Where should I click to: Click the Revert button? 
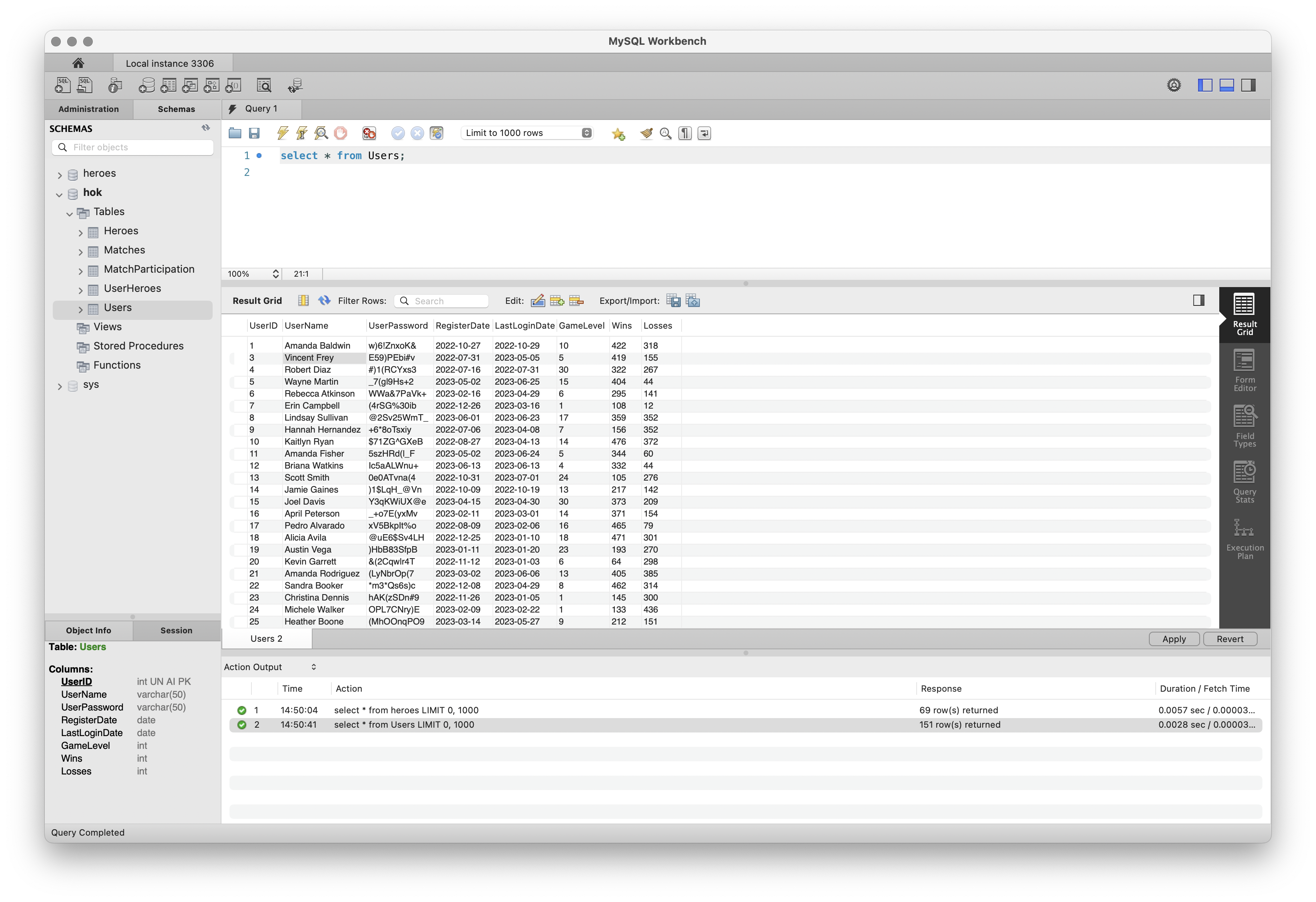[1230, 639]
